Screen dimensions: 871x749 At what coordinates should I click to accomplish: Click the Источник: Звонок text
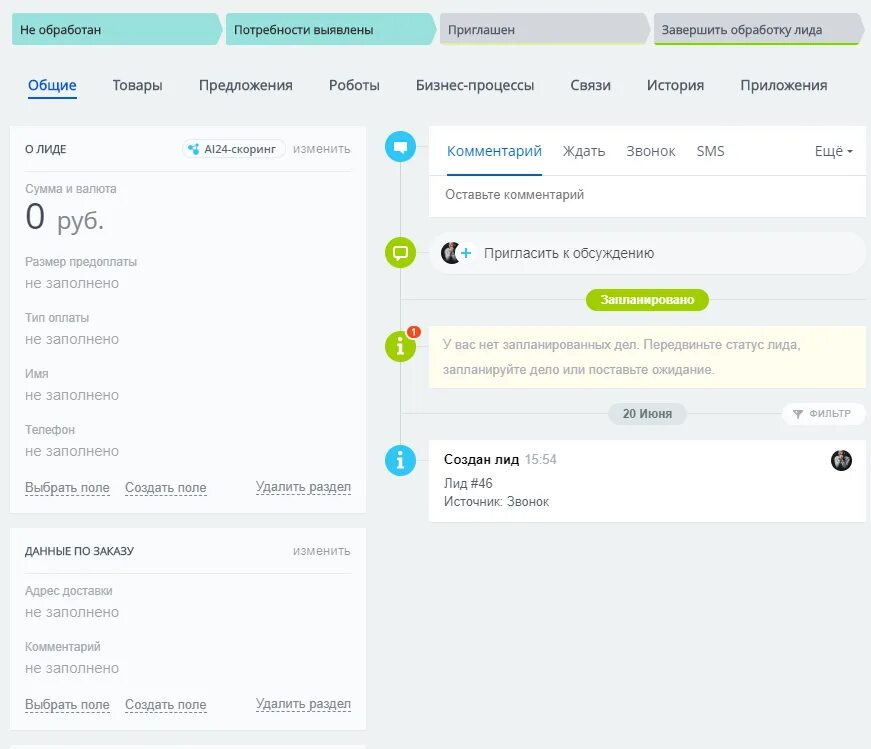click(496, 502)
